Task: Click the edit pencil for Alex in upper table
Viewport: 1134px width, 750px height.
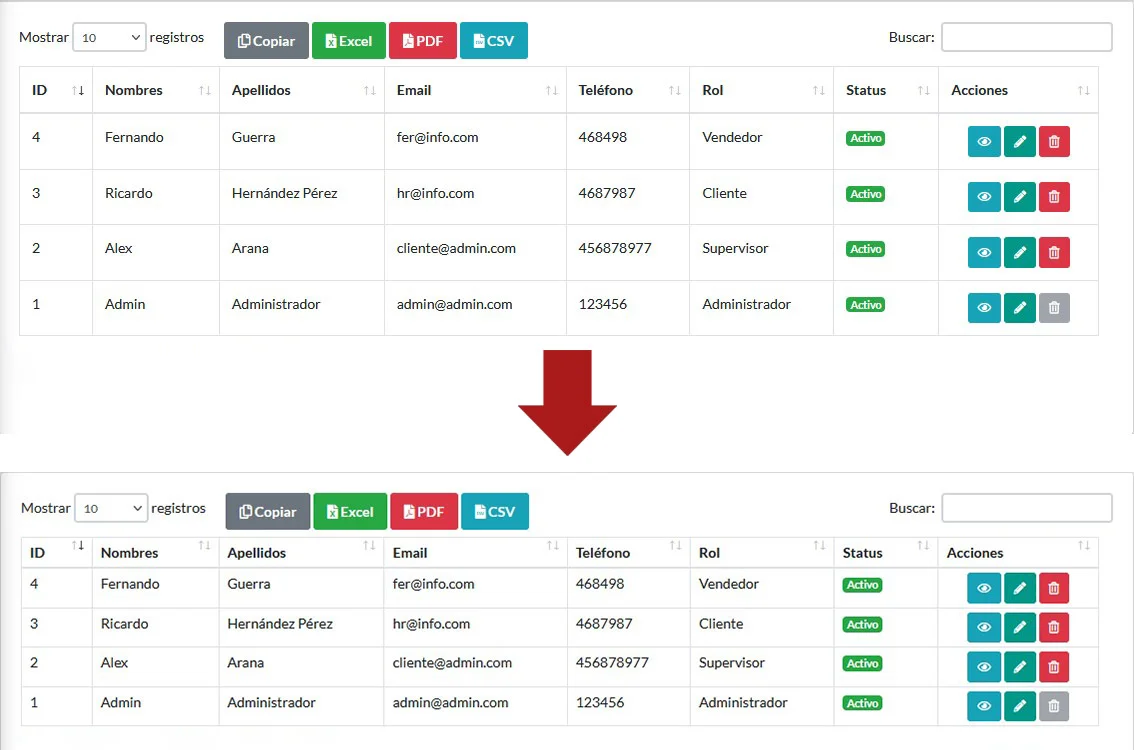Action: 1019,252
